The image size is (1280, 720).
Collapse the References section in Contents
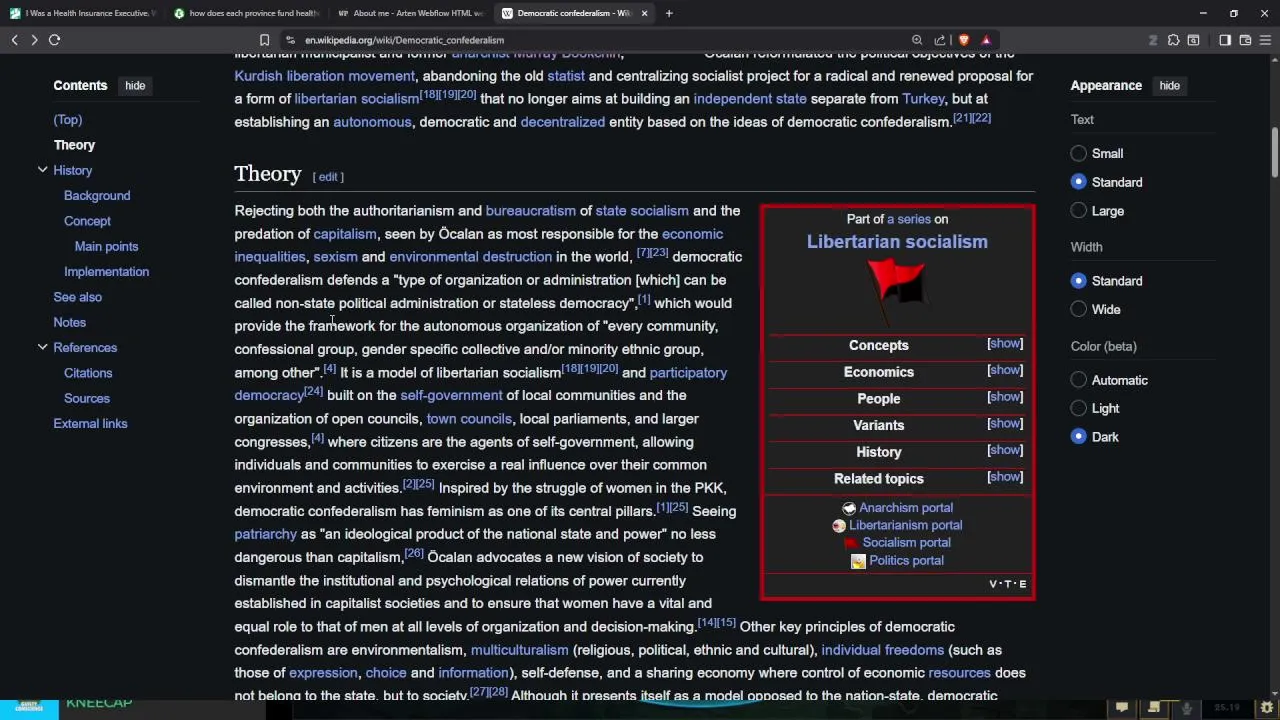(x=42, y=347)
